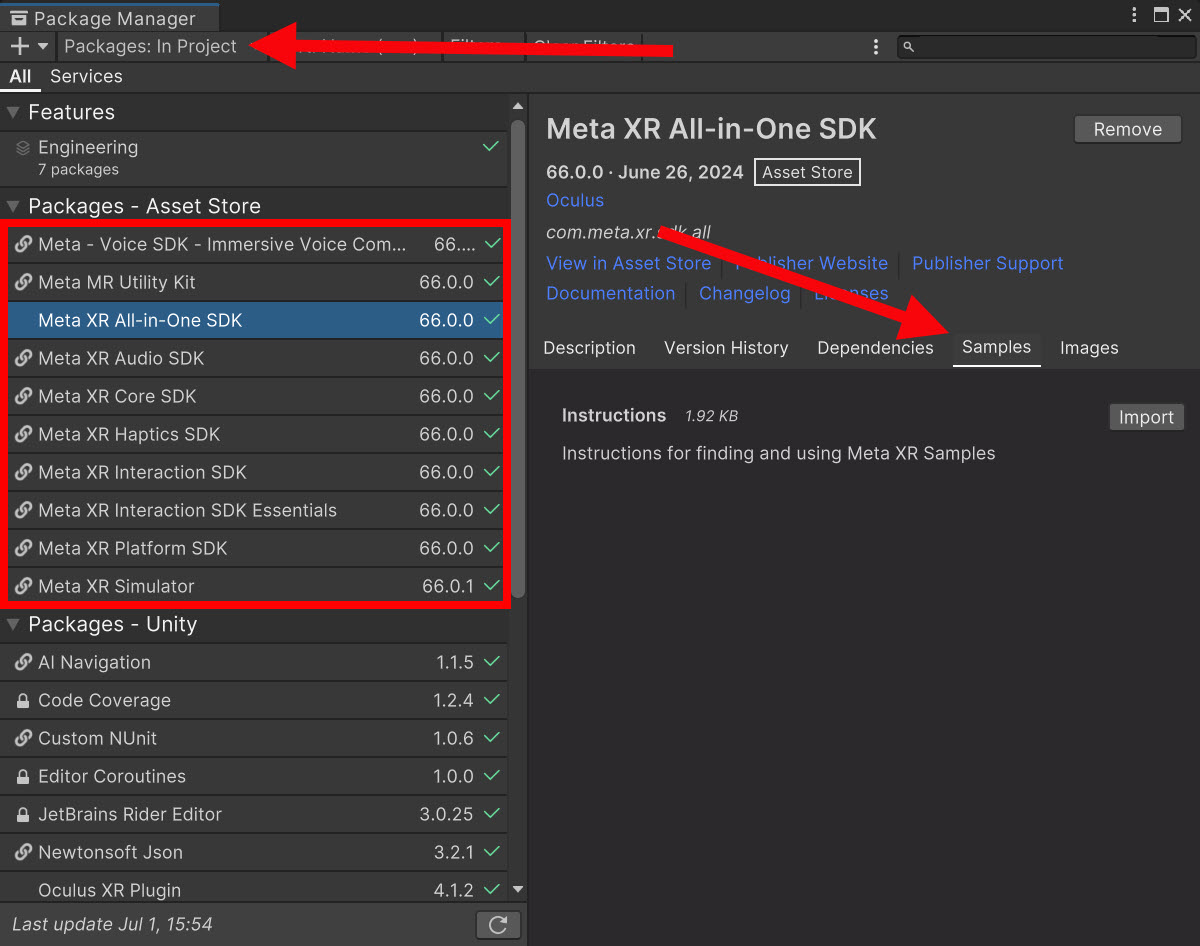The image size is (1200, 946).
Task: Click link icon beside Meta XR Core SDK
Action: (24, 396)
